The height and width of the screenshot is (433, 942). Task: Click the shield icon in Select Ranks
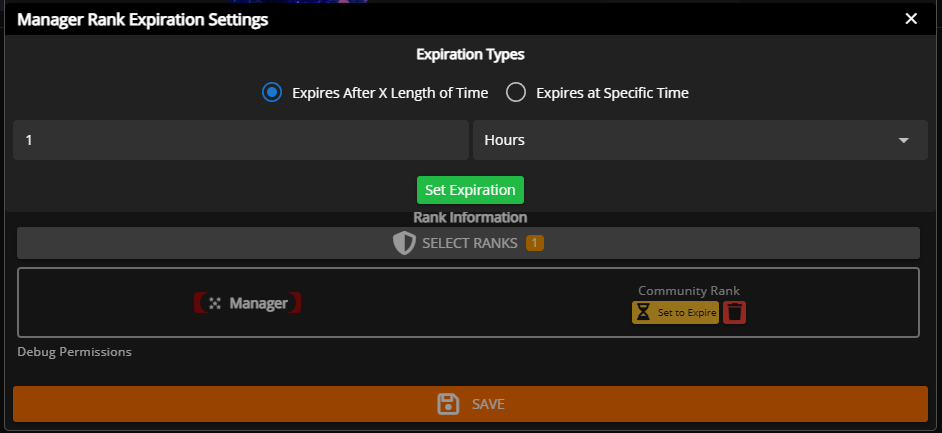tap(403, 243)
